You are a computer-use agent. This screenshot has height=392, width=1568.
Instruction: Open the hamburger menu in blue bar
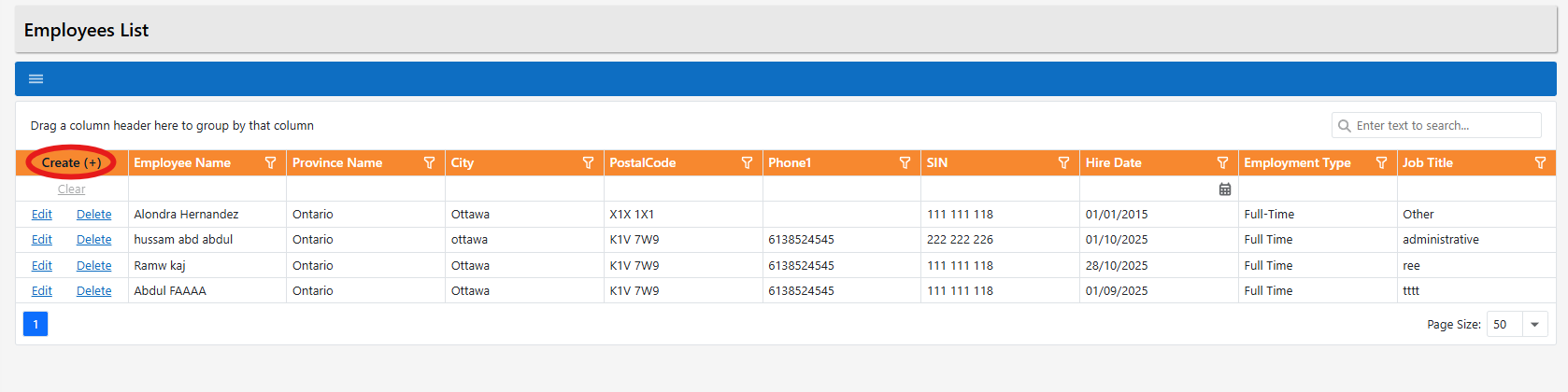(36, 78)
